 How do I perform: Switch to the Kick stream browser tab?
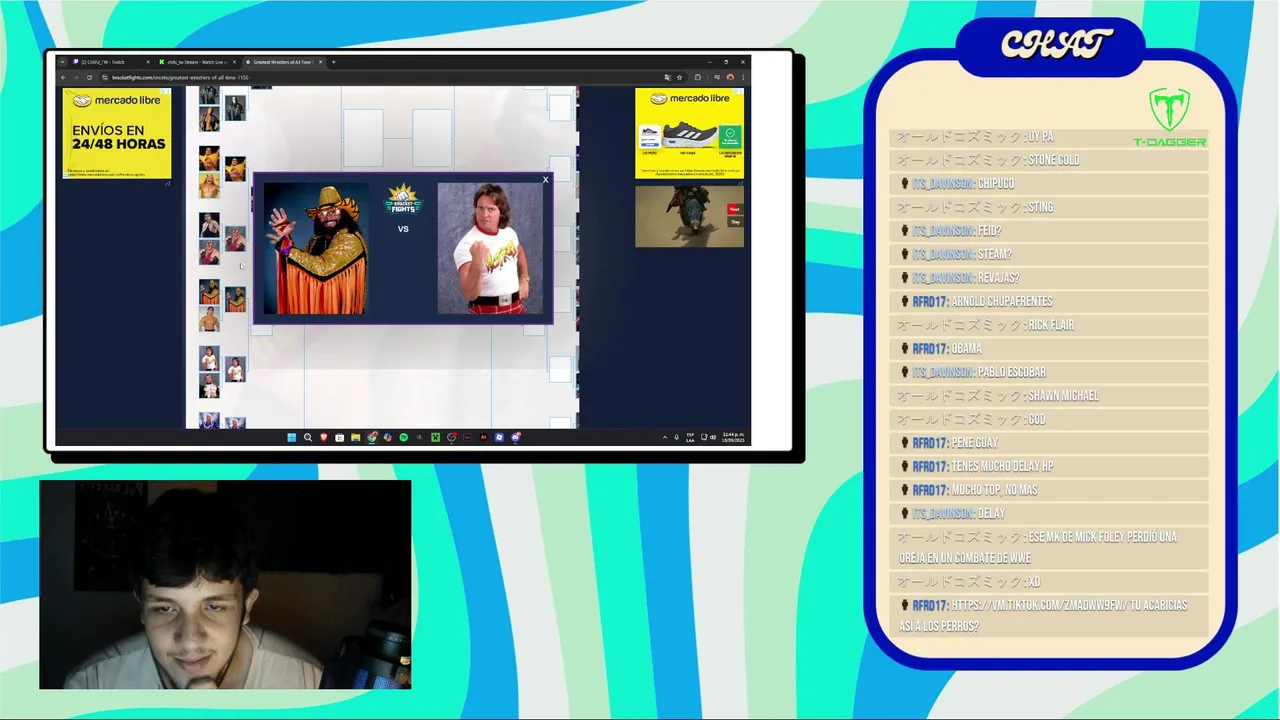tap(196, 62)
